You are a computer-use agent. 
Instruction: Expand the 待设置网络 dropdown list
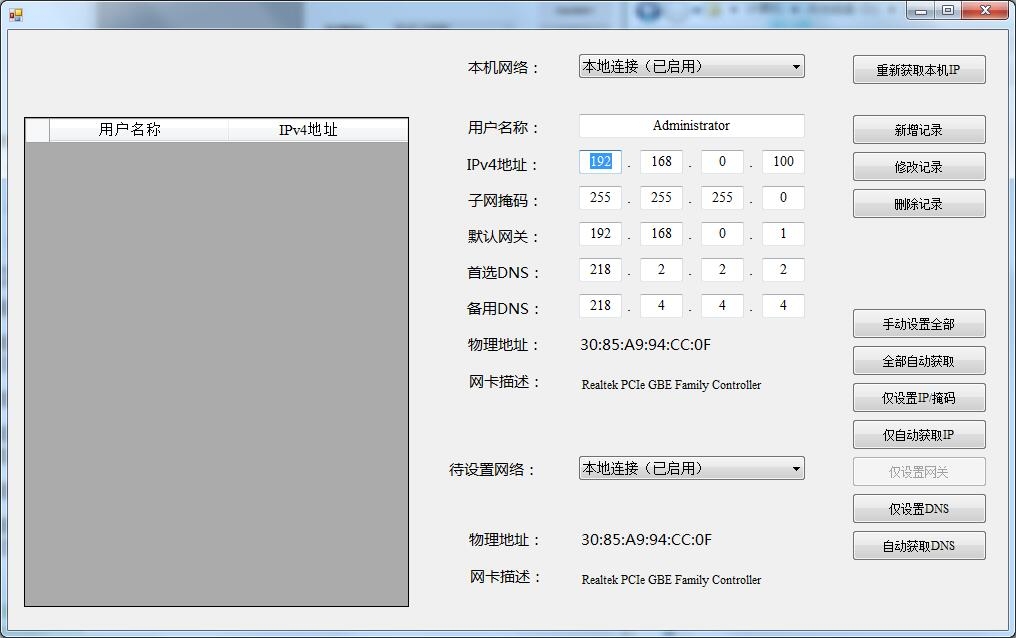click(x=691, y=468)
